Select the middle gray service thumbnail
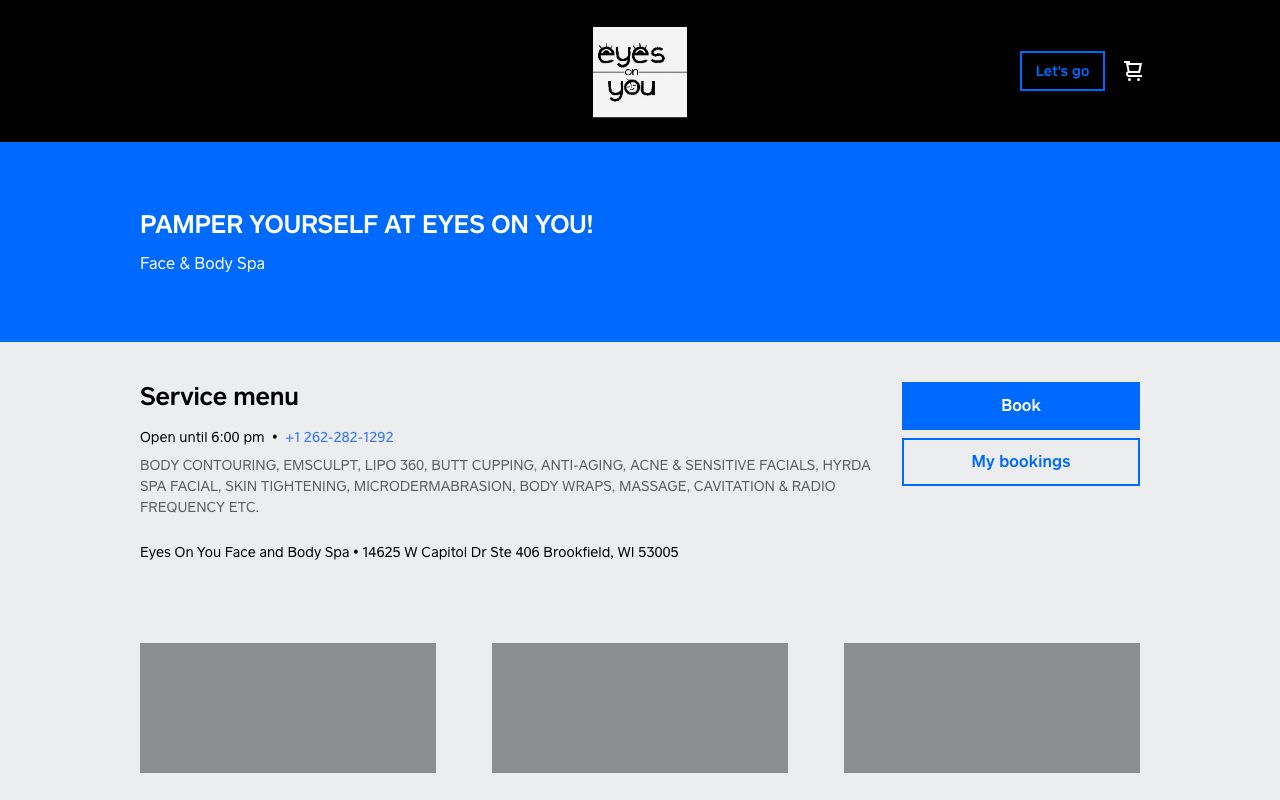The width and height of the screenshot is (1280, 800). [640, 708]
